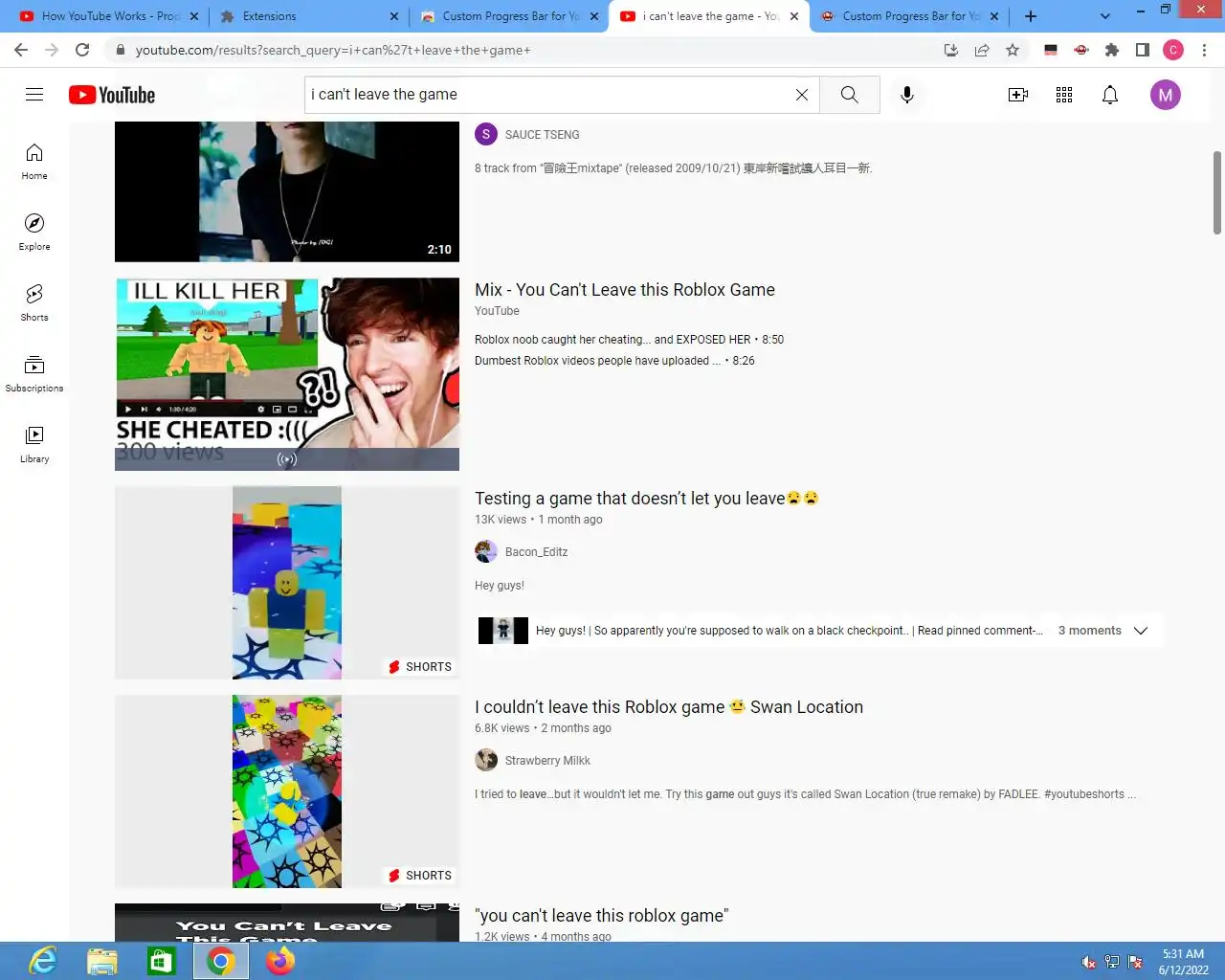This screenshot has width=1225, height=980.
Task: Open Firefox from taskbar
Action: [280, 961]
